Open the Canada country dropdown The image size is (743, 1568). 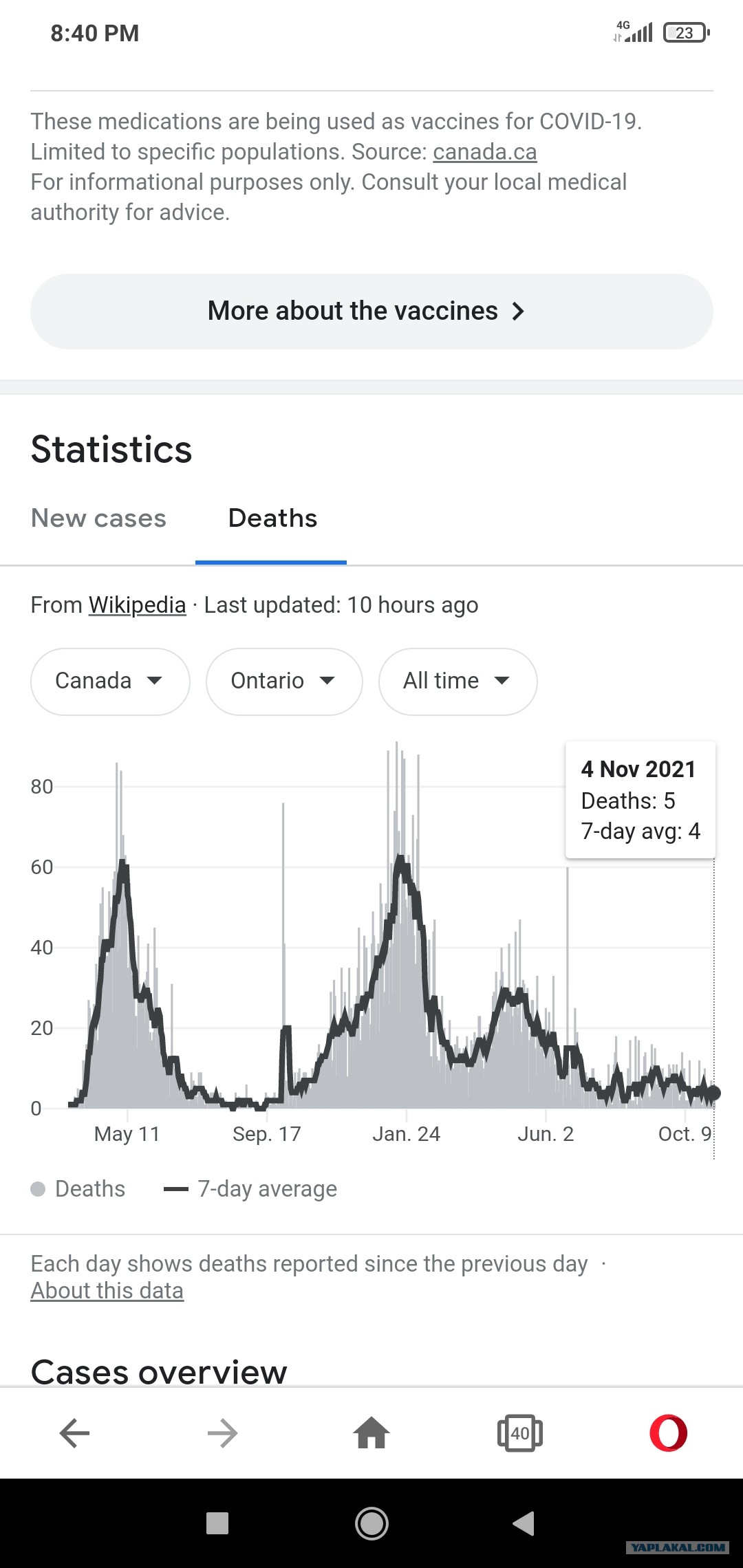(x=110, y=682)
